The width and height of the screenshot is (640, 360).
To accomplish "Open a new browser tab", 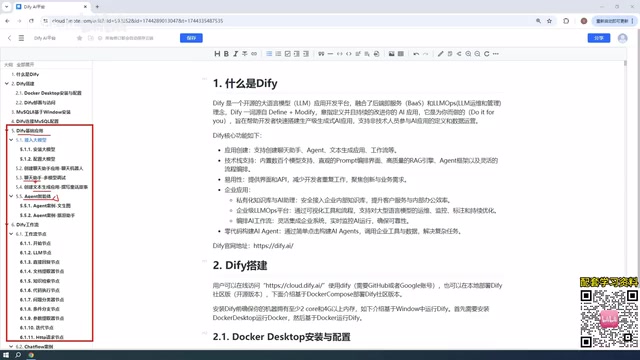I will (97, 7).
